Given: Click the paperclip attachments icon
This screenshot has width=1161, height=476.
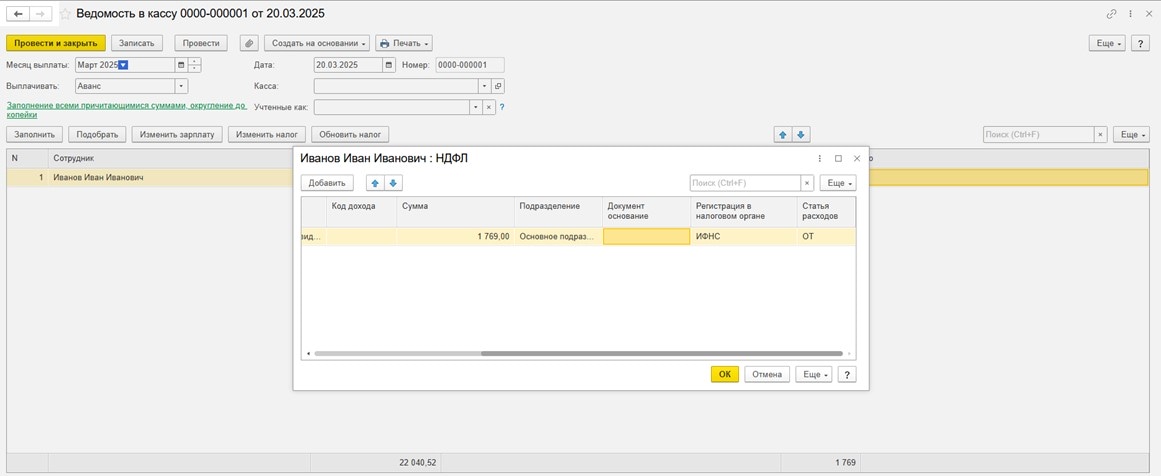Looking at the screenshot, I should [249, 44].
